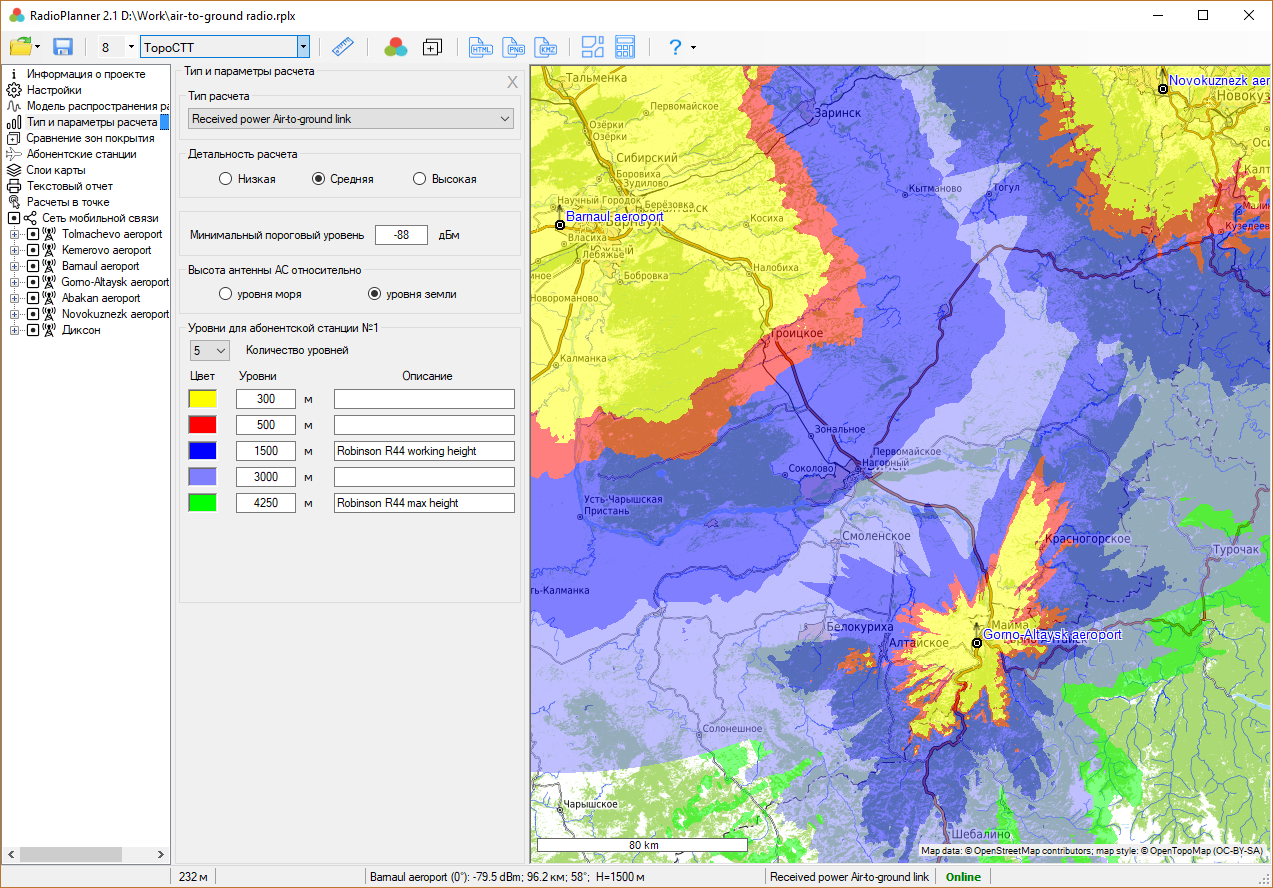
Task: Click the yellow 300 m color swatch
Action: 203,399
